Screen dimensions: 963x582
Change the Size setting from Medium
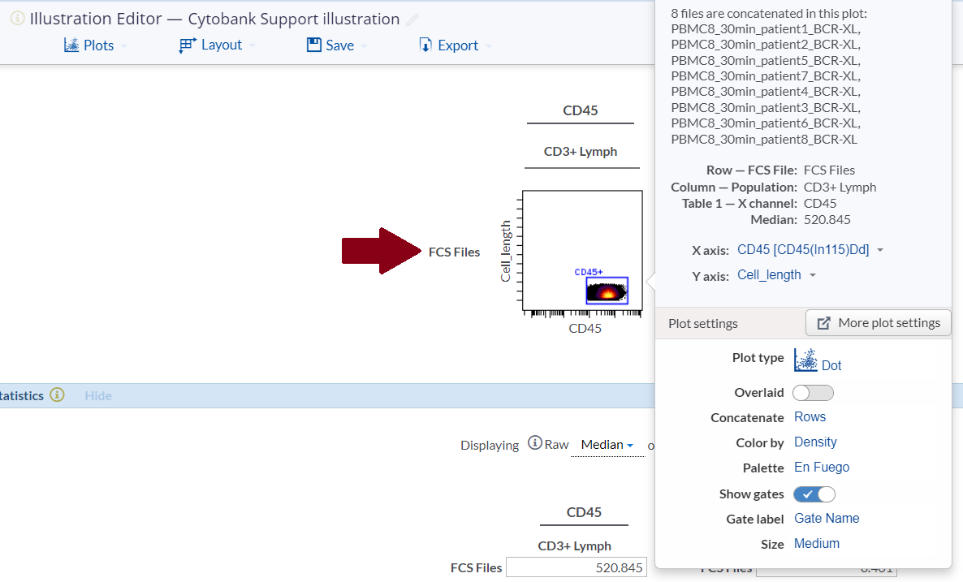tap(816, 544)
